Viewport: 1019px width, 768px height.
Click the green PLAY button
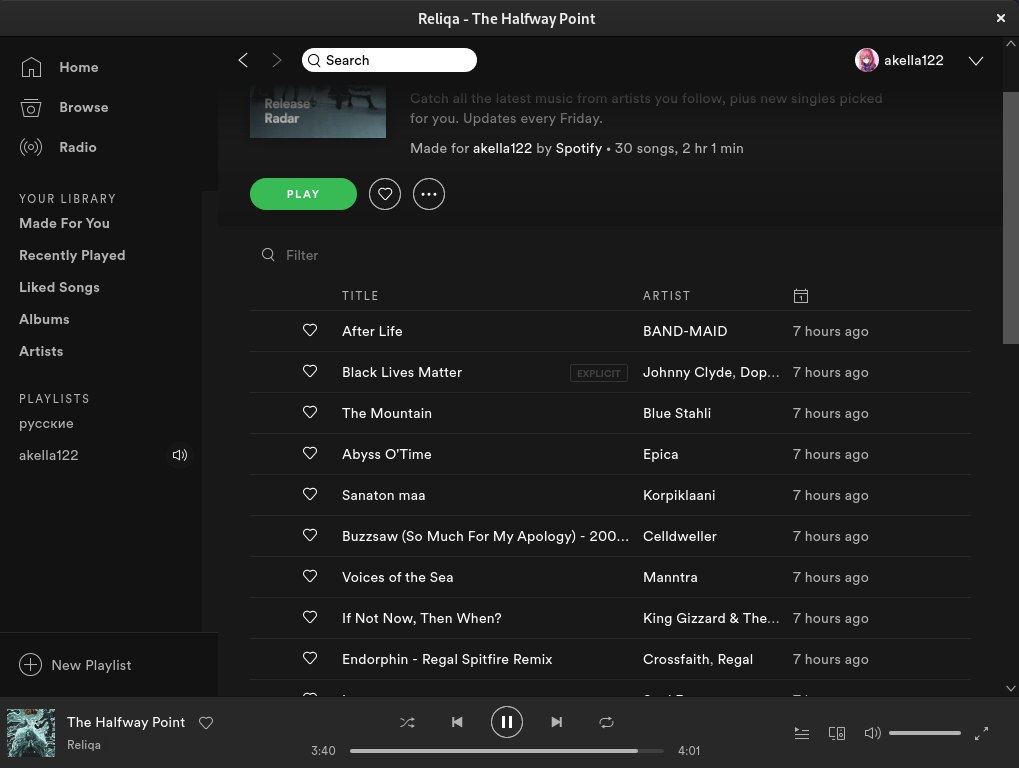point(303,194)
